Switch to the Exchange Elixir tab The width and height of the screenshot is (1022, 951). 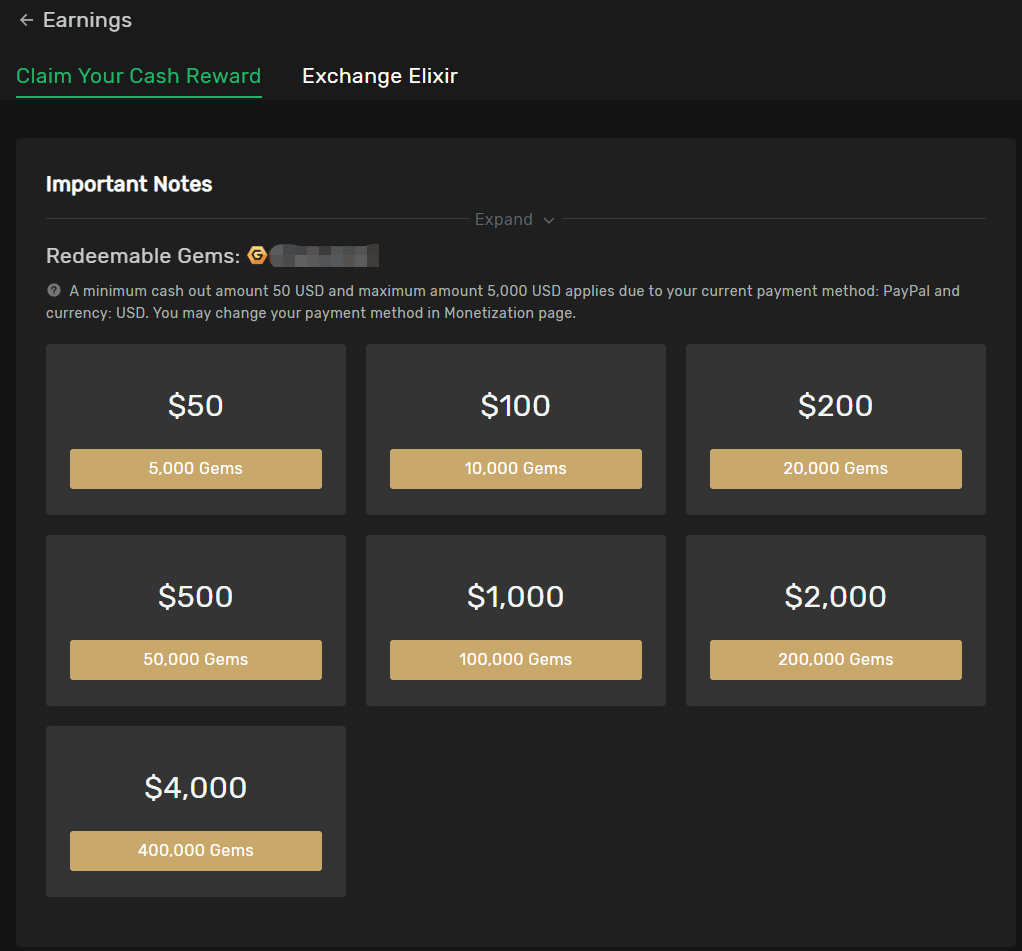[x=380, y=76]
